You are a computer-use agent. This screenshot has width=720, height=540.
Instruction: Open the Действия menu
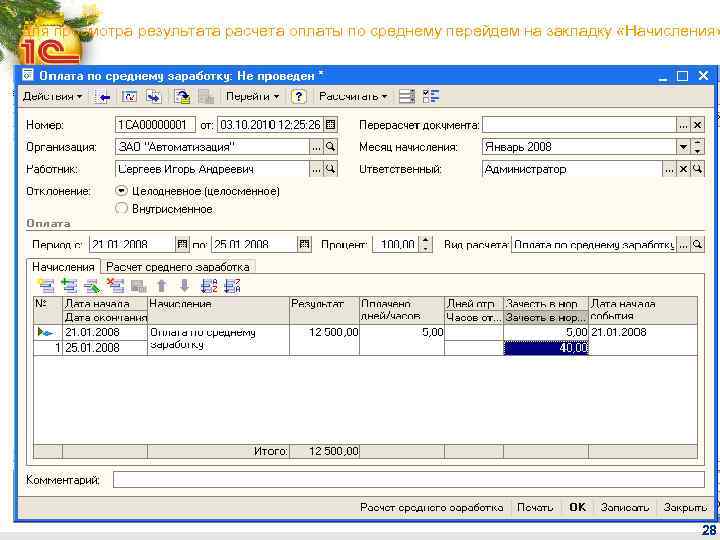coord(53,96)
